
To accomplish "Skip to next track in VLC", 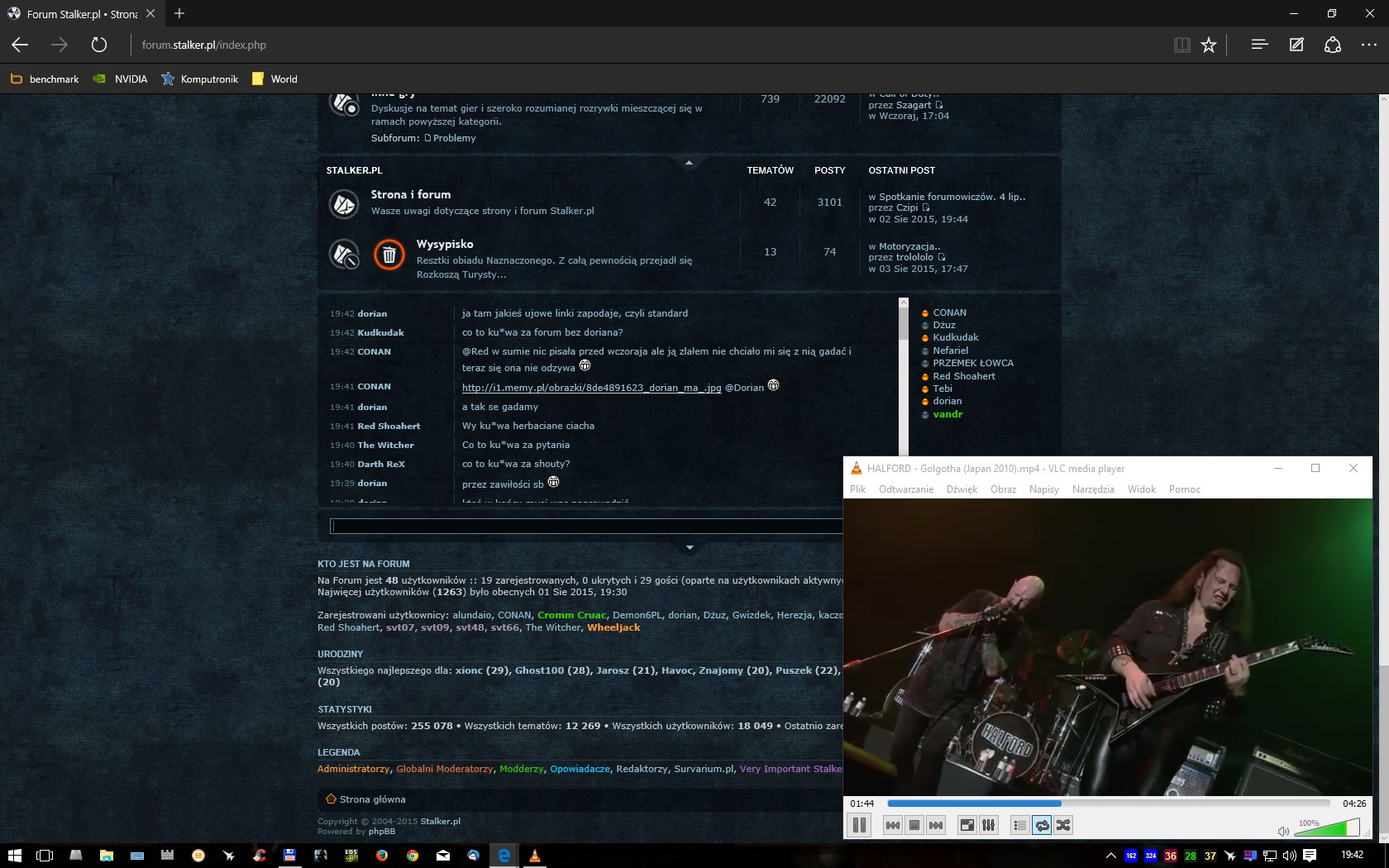I will click(x=935, y=825).
